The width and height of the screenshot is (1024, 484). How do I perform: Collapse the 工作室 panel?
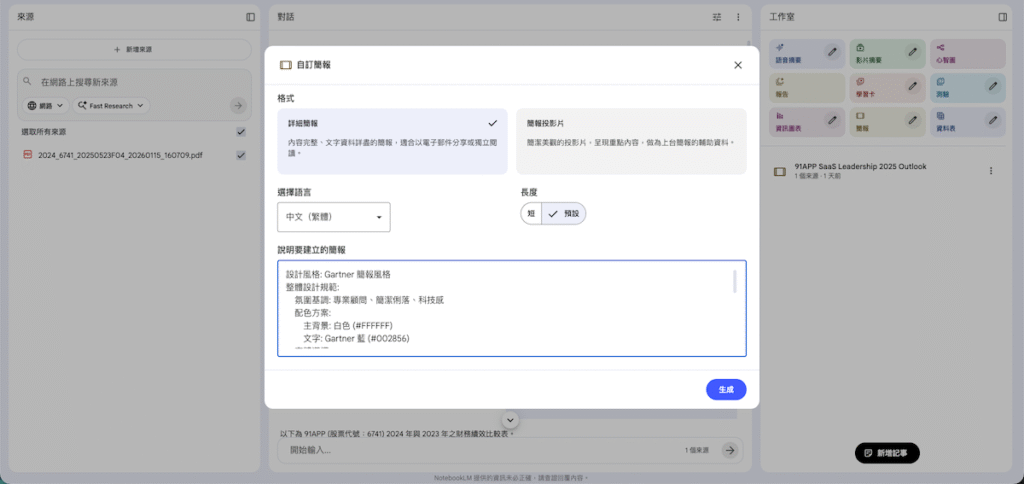[x=1002, y=17]
